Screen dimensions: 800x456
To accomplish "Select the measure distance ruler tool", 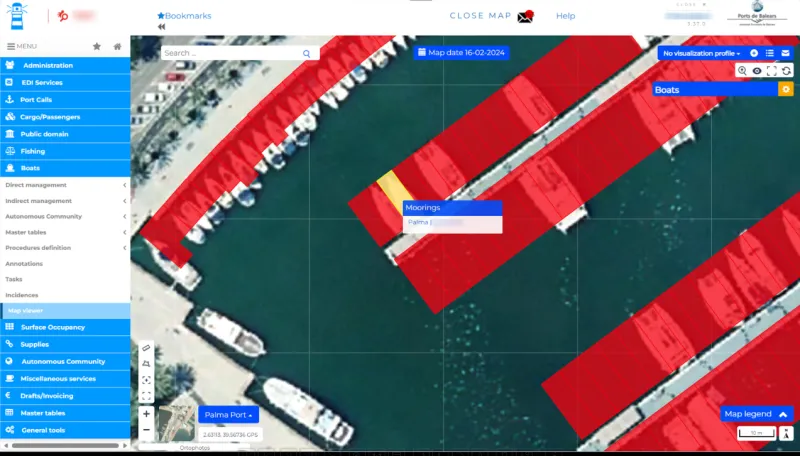I will pyautogui.click(x=146, y=348).
